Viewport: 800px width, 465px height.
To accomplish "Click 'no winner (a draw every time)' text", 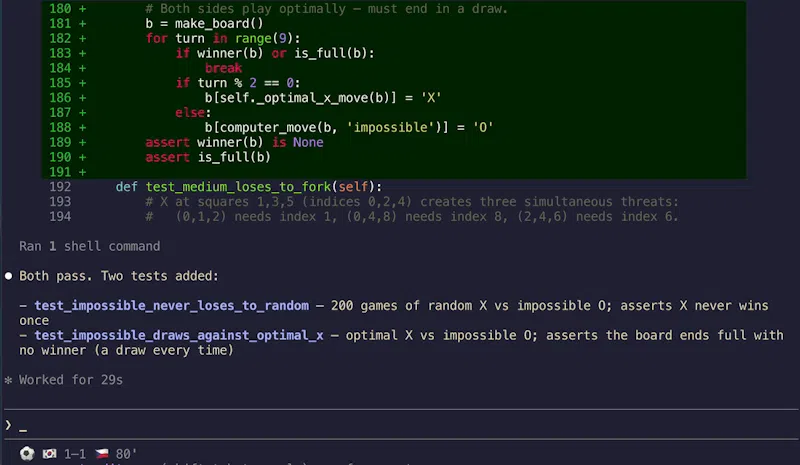I will (126, 350).
